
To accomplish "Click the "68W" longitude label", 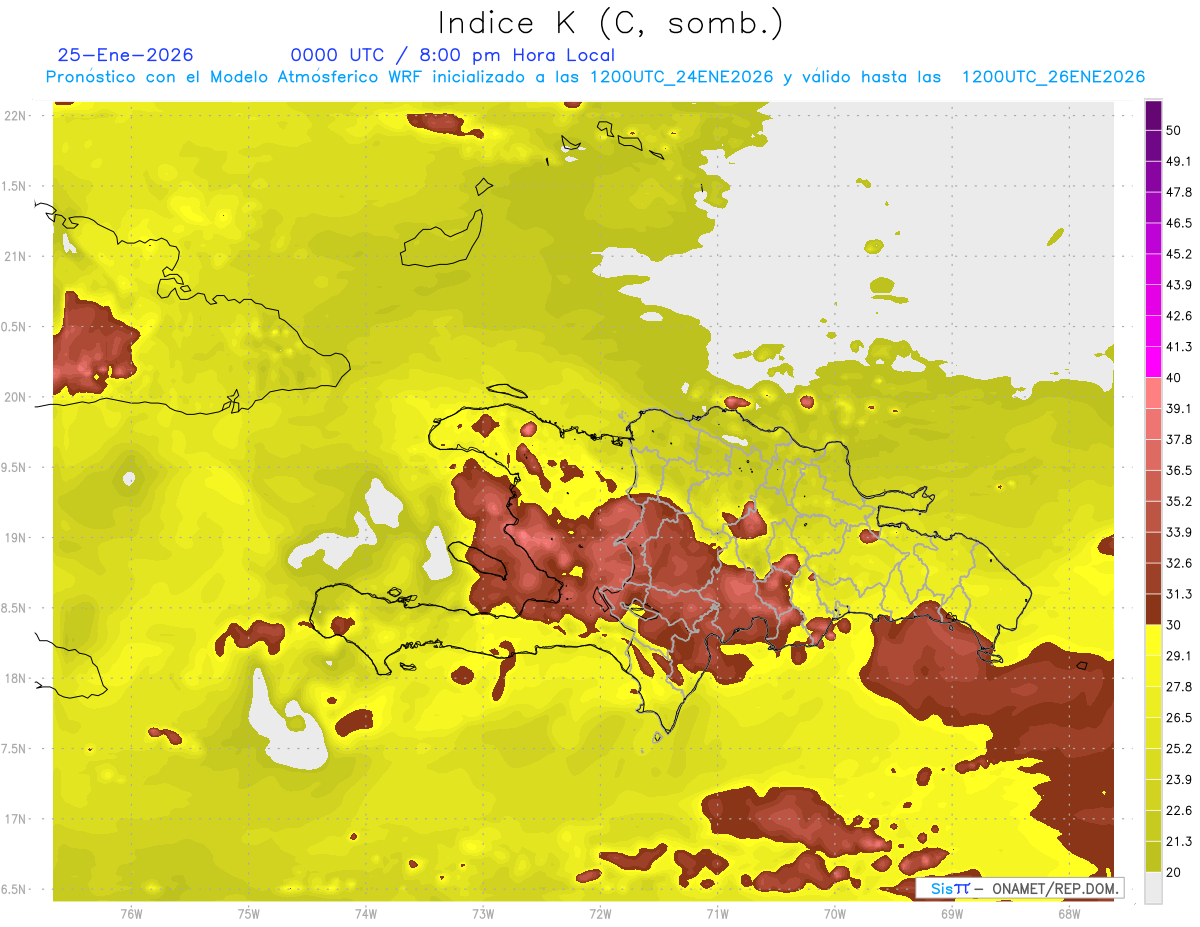I will point(1069,913).
